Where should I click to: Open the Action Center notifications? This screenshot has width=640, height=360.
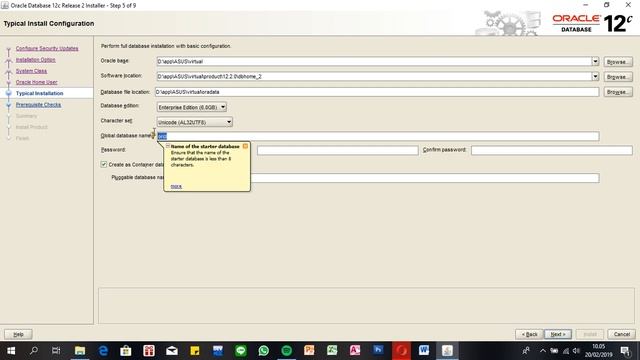click(625, 351)
